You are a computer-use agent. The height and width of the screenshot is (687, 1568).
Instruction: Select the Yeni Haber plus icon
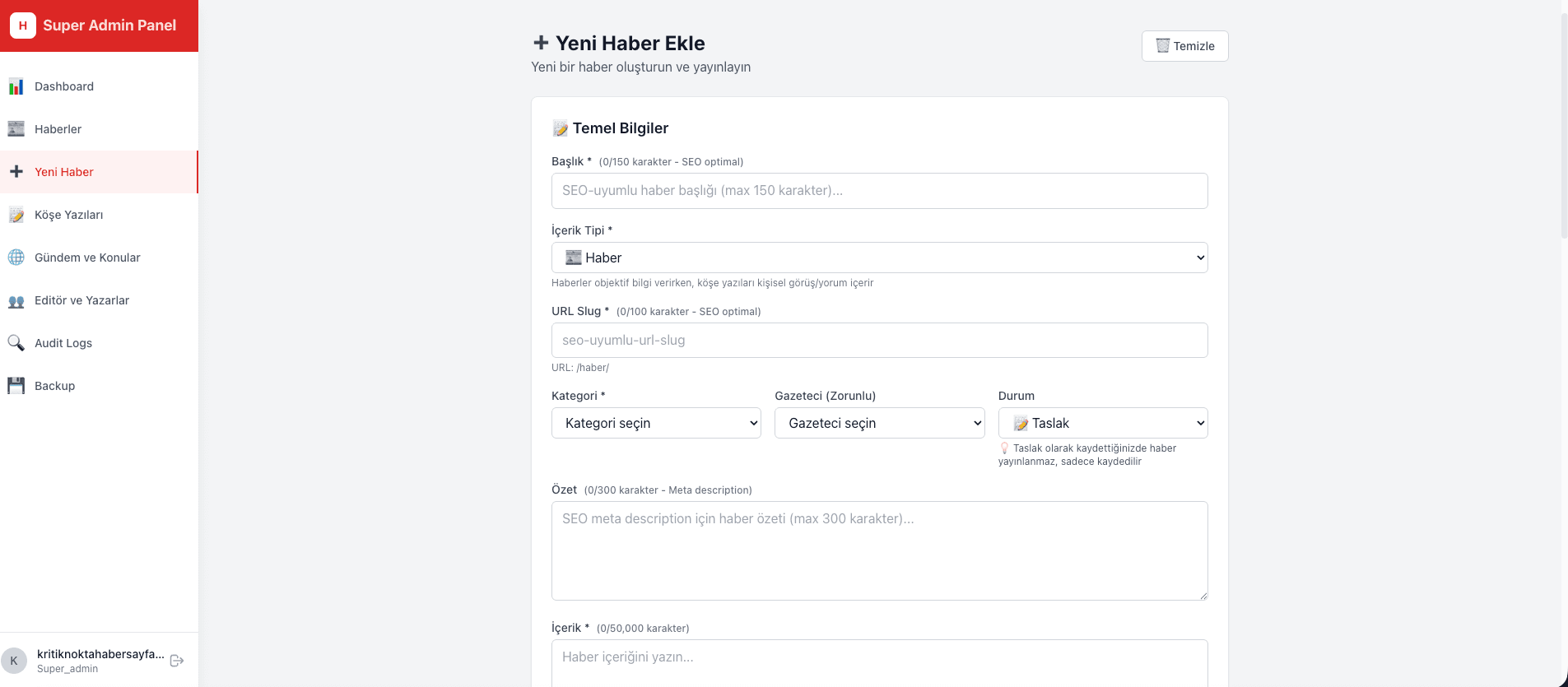pos(16,172)
